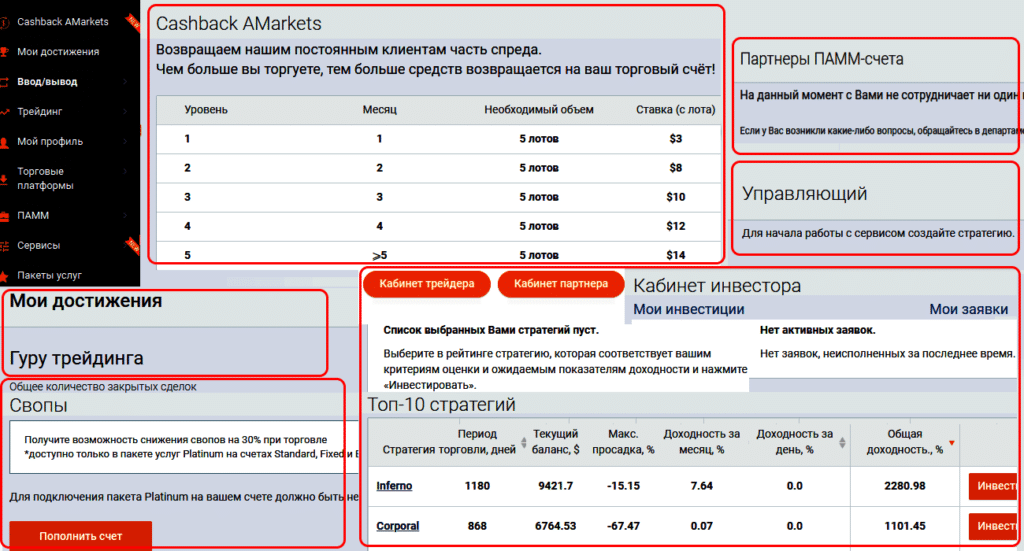The height and width of the screenshot is (551, 1024).
Task: Click the $10 rate in cashback table
Action: [675, 197]
